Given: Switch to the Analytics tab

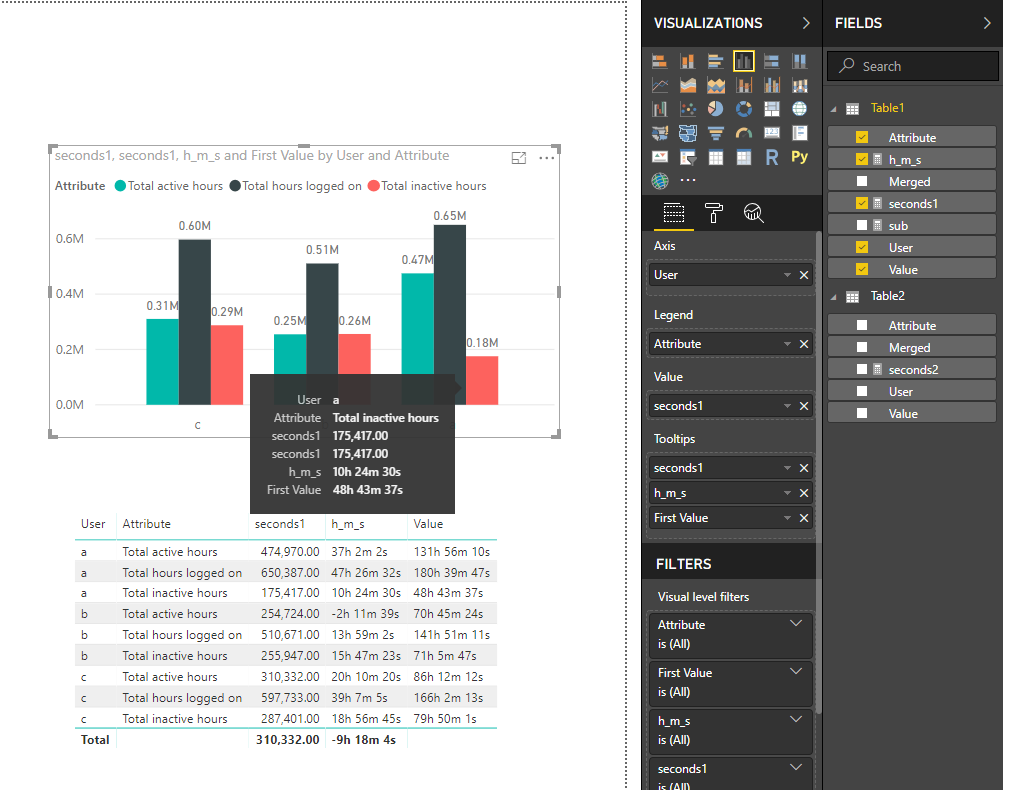Looking at the screenshot, I should tap(753, 213).
